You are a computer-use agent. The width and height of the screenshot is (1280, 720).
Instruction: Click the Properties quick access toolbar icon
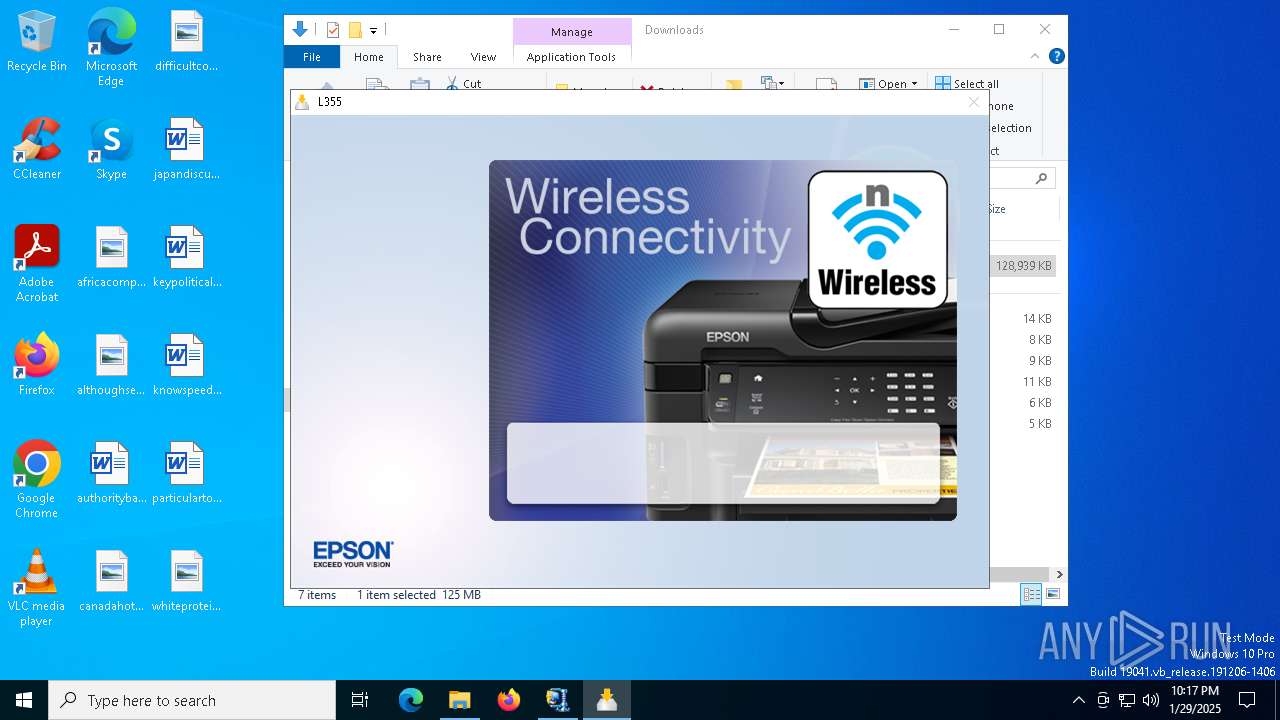click(x=333, y=30)
